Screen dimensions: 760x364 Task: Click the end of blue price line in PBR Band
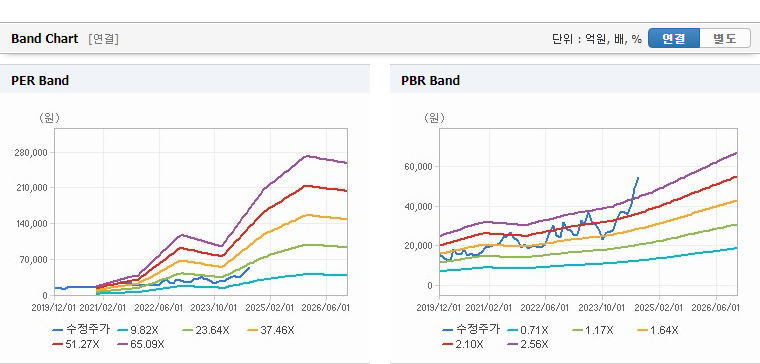[x=638, y=178]
